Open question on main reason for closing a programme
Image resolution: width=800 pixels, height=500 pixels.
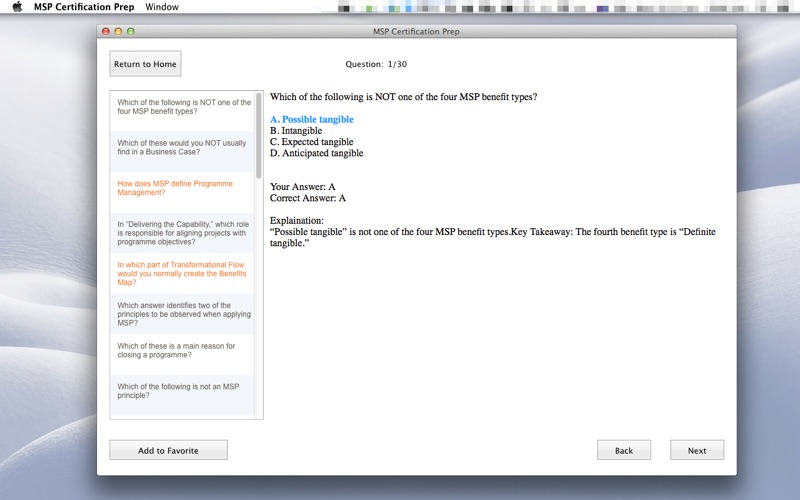(182, 355)
